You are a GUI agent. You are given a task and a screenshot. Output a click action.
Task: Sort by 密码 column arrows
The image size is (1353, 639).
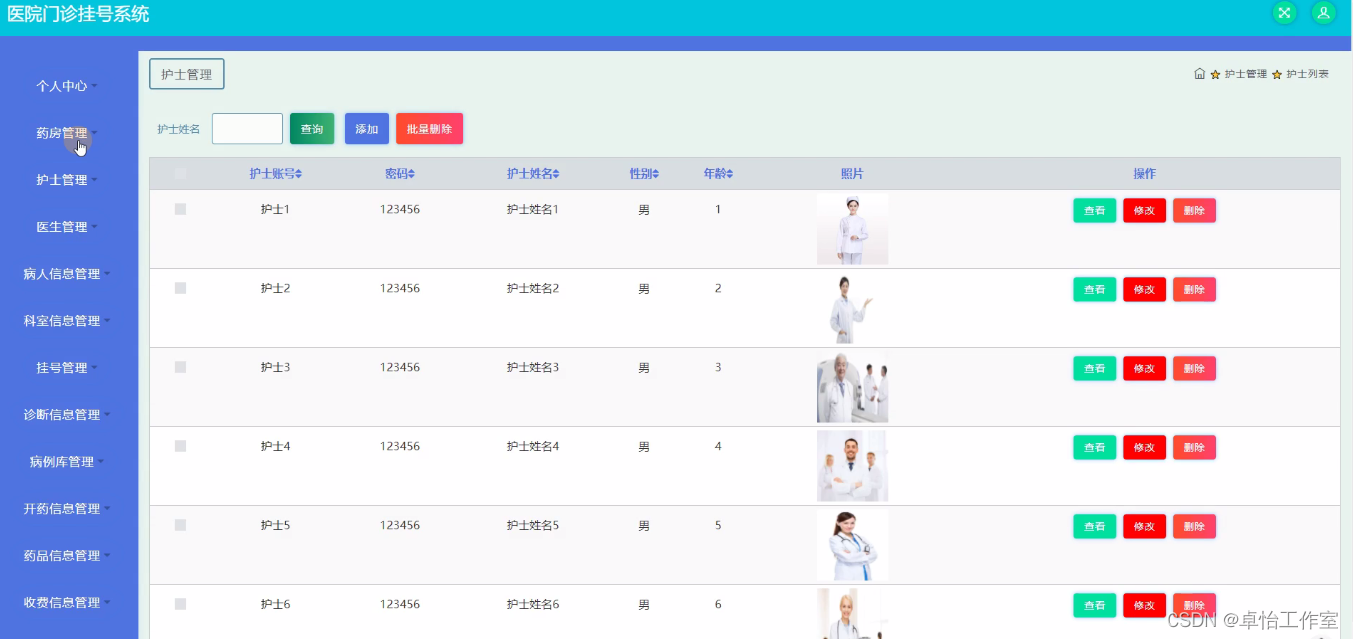tap(411, 174)
